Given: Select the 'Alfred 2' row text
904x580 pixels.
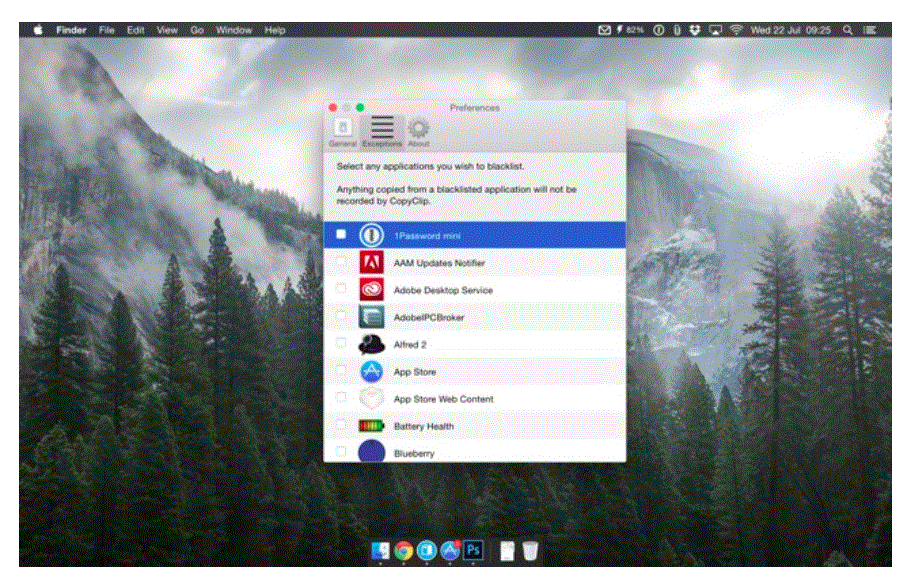Looking at the screenshot, I should (410, 345).
